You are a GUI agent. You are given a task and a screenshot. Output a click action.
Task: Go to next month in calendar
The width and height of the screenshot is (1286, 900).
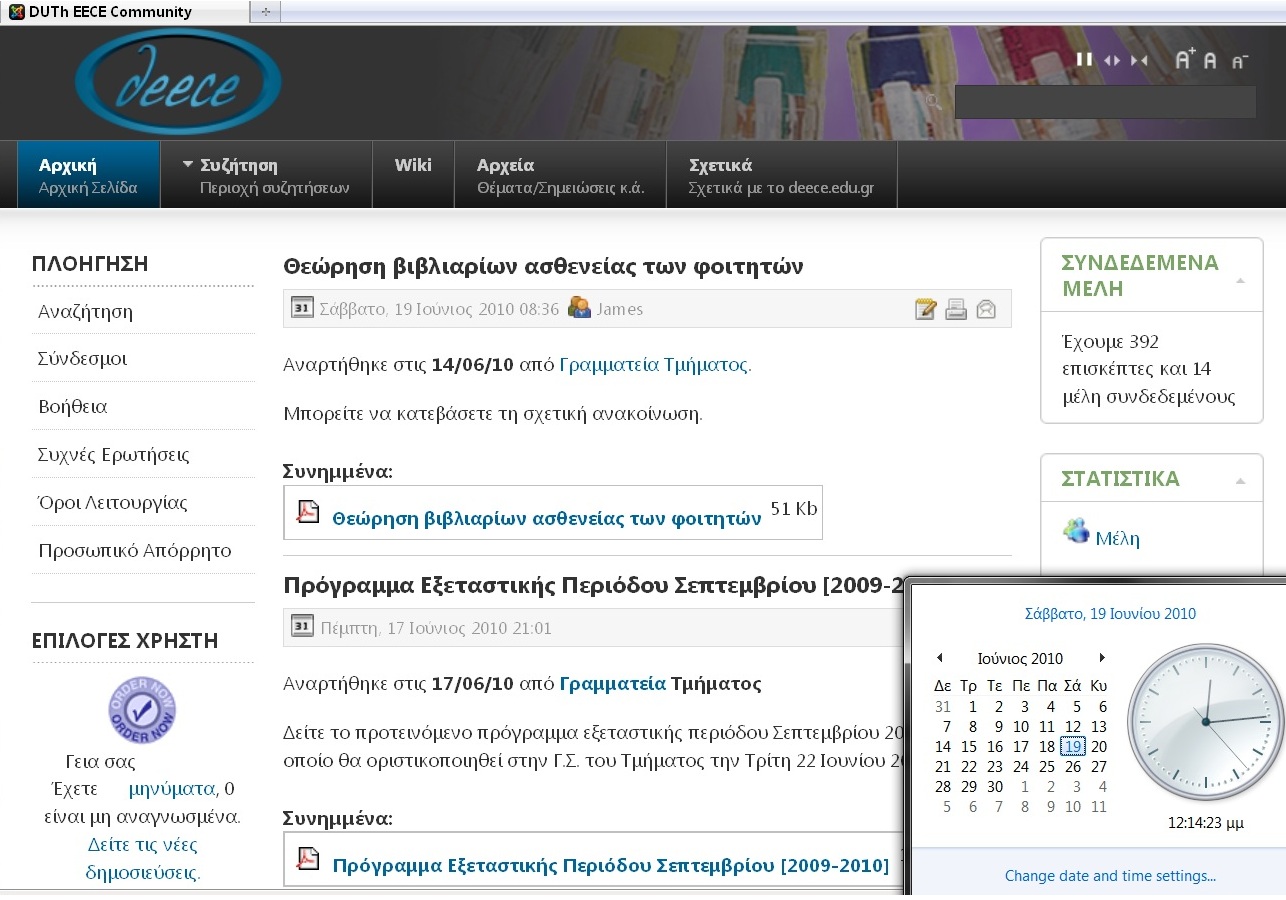pyautogui.click(x=1102, y=658)
